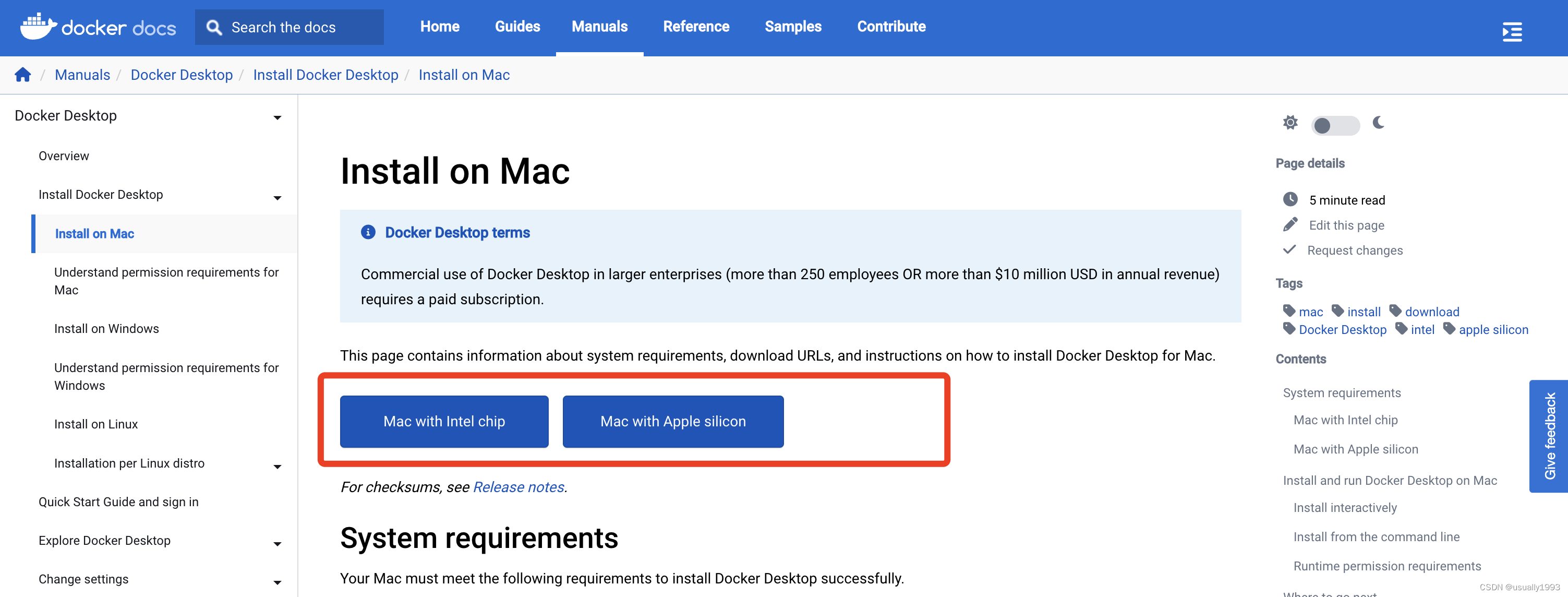Screen dimensions: 1568x597
Task: Click the mac tag icon
Action: tap(1288, 309)
